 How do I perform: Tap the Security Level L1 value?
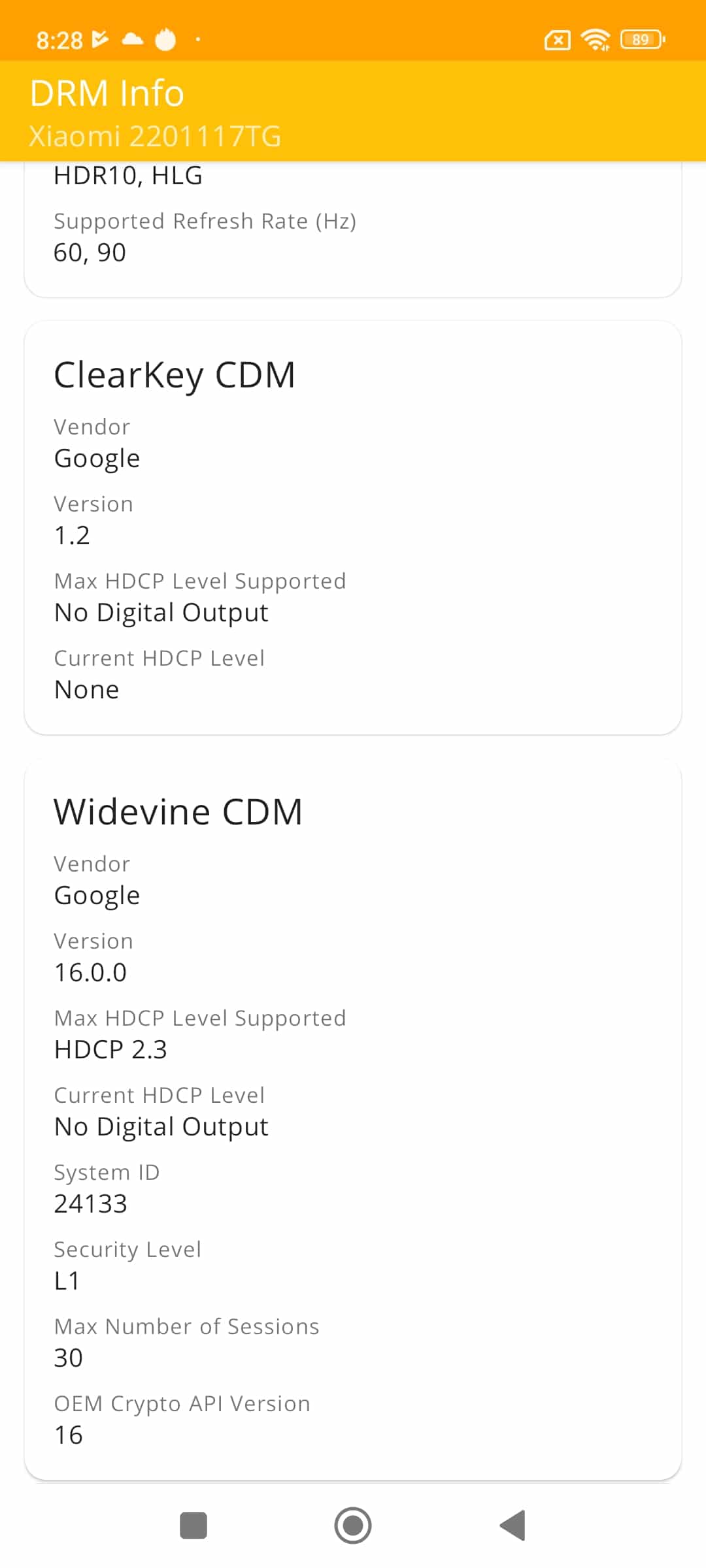click(x=67, y=1281)
